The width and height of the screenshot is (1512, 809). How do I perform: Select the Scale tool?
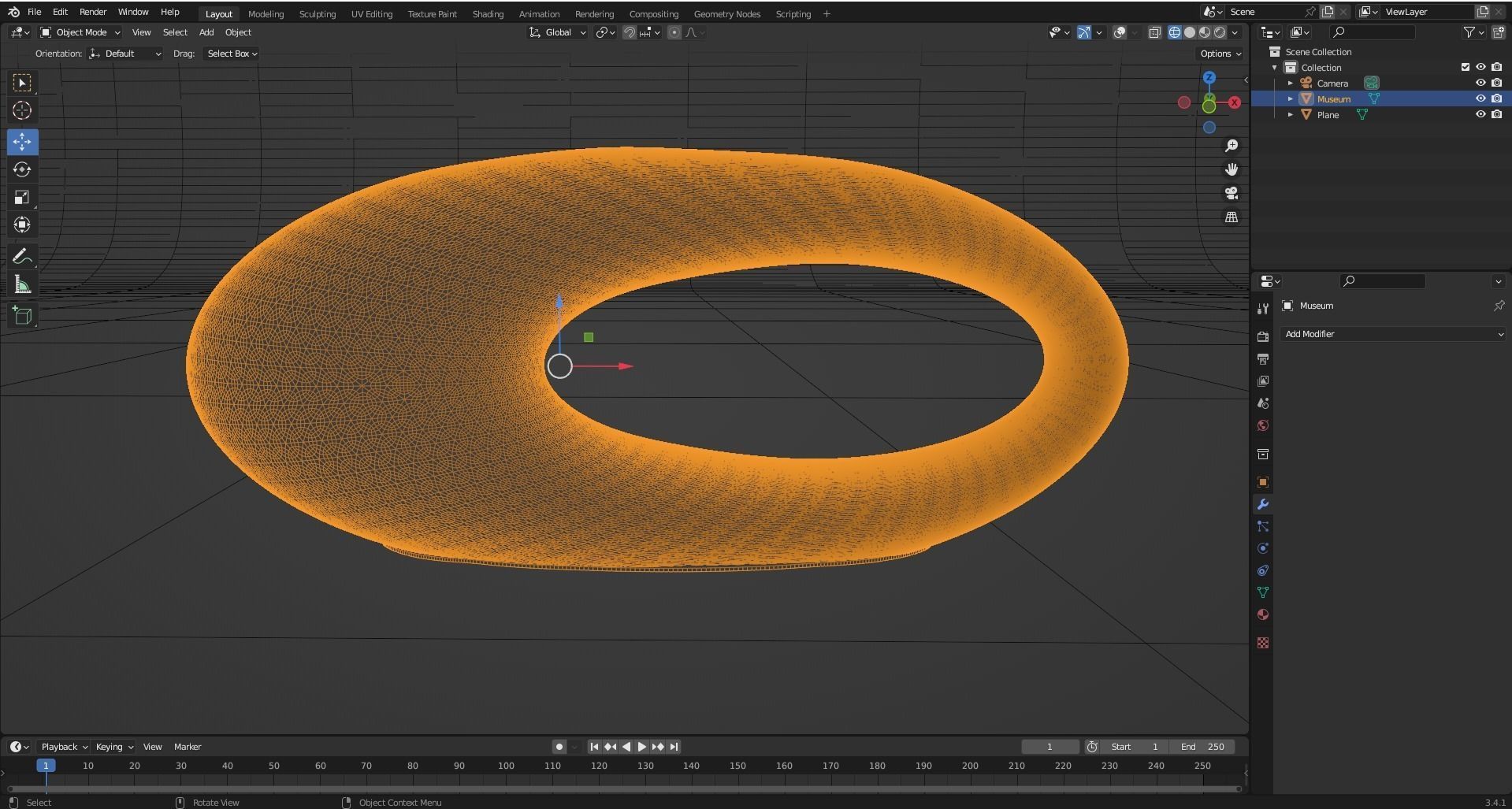point(22,197)
